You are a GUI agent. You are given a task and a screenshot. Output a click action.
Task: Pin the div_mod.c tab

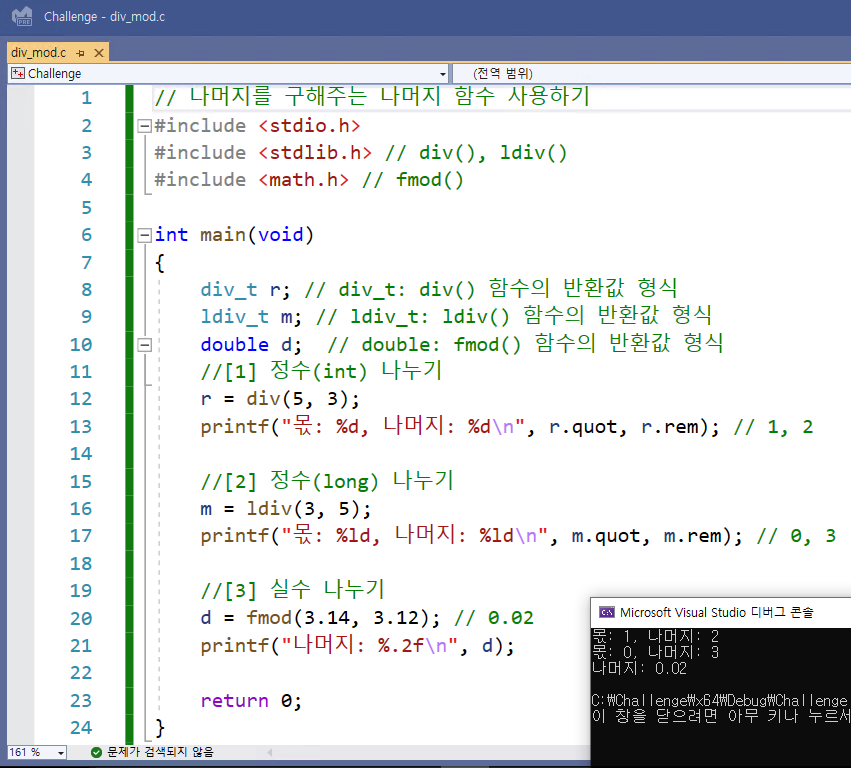[x=80, y=52]
